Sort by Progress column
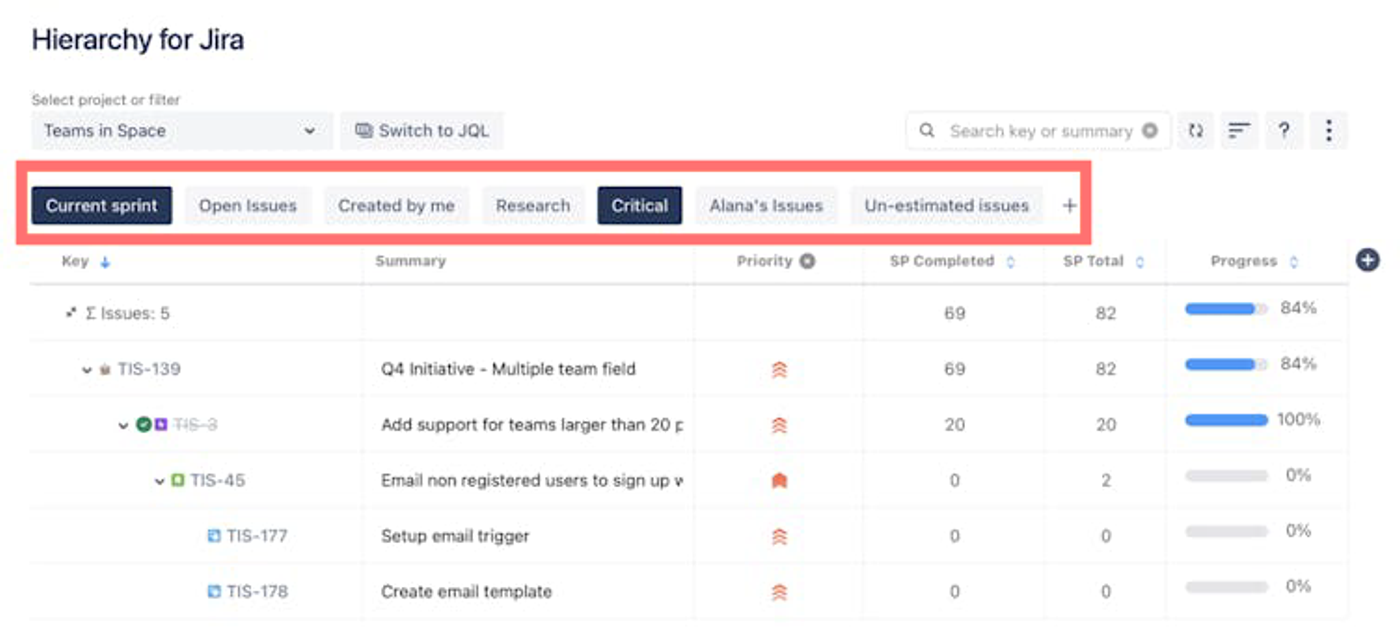This screenshot has width=1400, height=639. 1294,262
